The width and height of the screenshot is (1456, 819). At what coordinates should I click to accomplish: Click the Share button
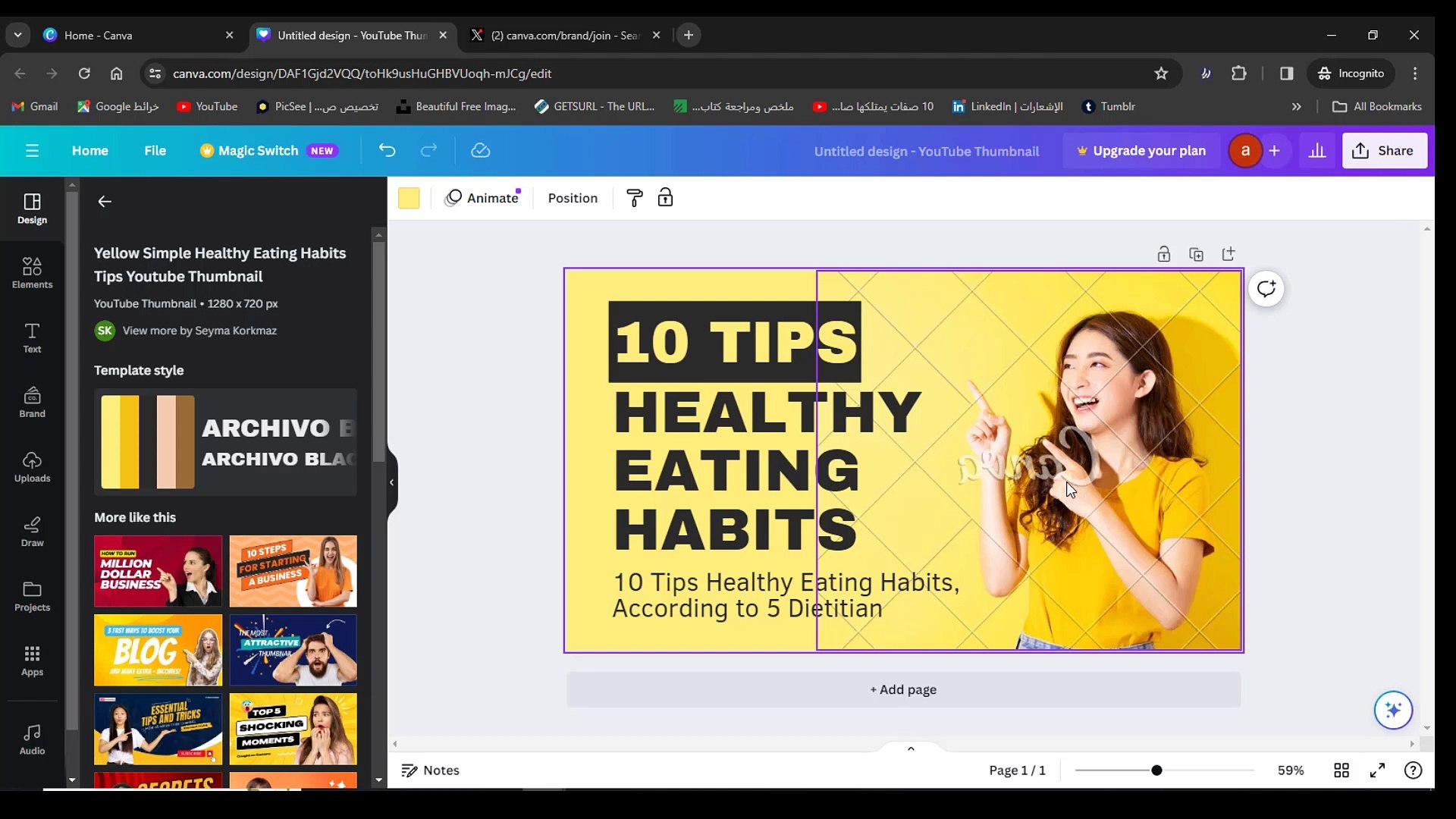point(1385,151)
